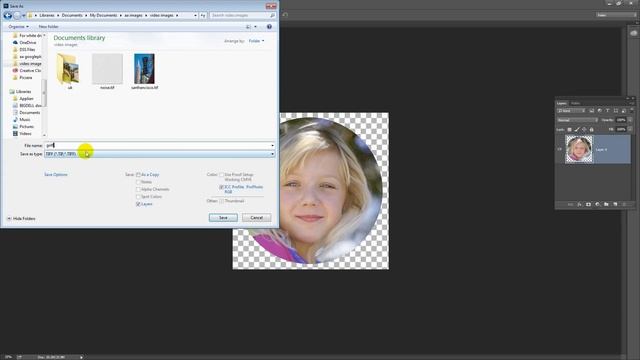Image resolution: width=640 pixels, height=360 pixels.
Task: Open 'Arrange by' Folder dropdown
Action: (x=256, y=41)
